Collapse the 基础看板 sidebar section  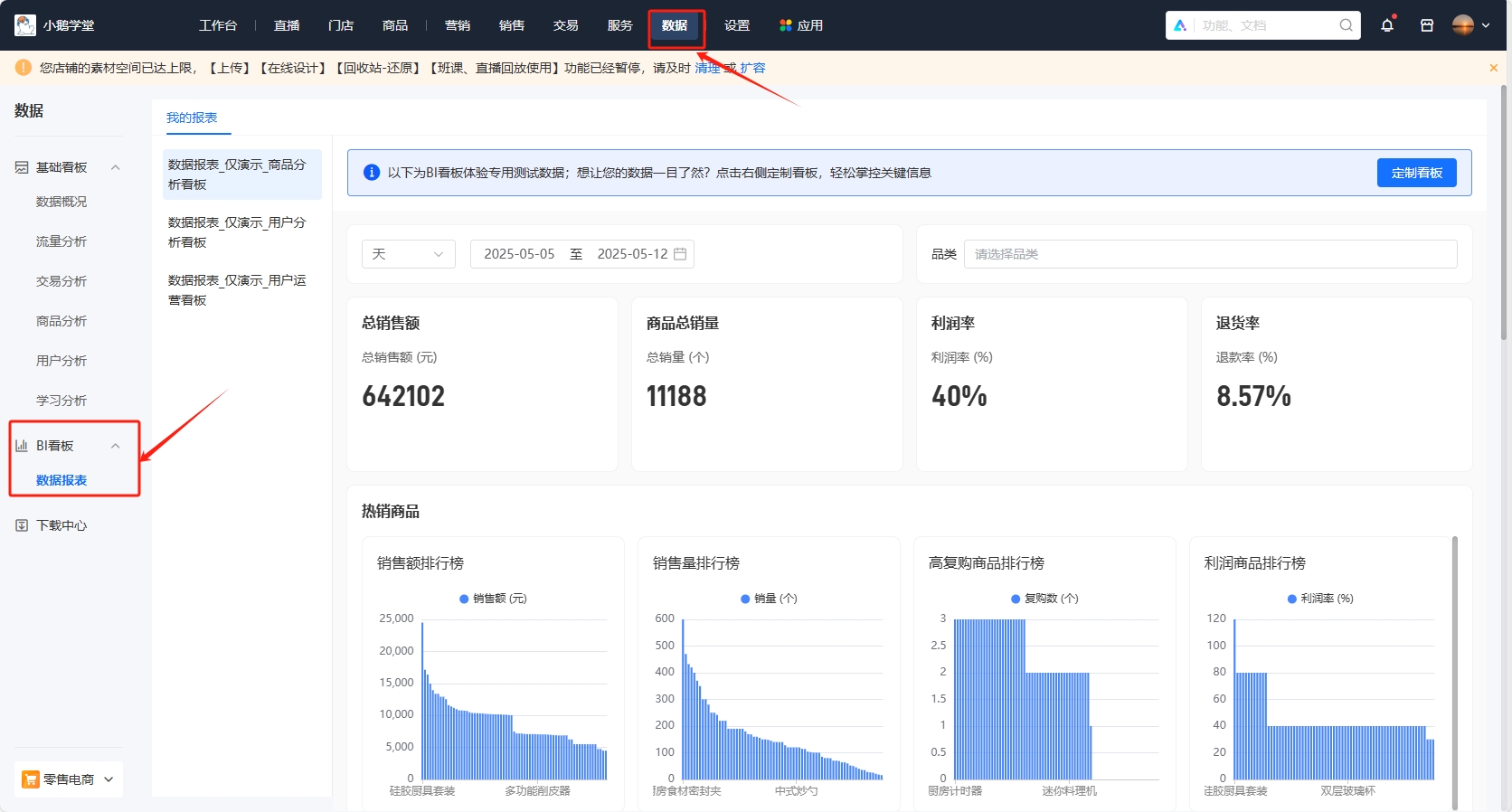point(115,167)
